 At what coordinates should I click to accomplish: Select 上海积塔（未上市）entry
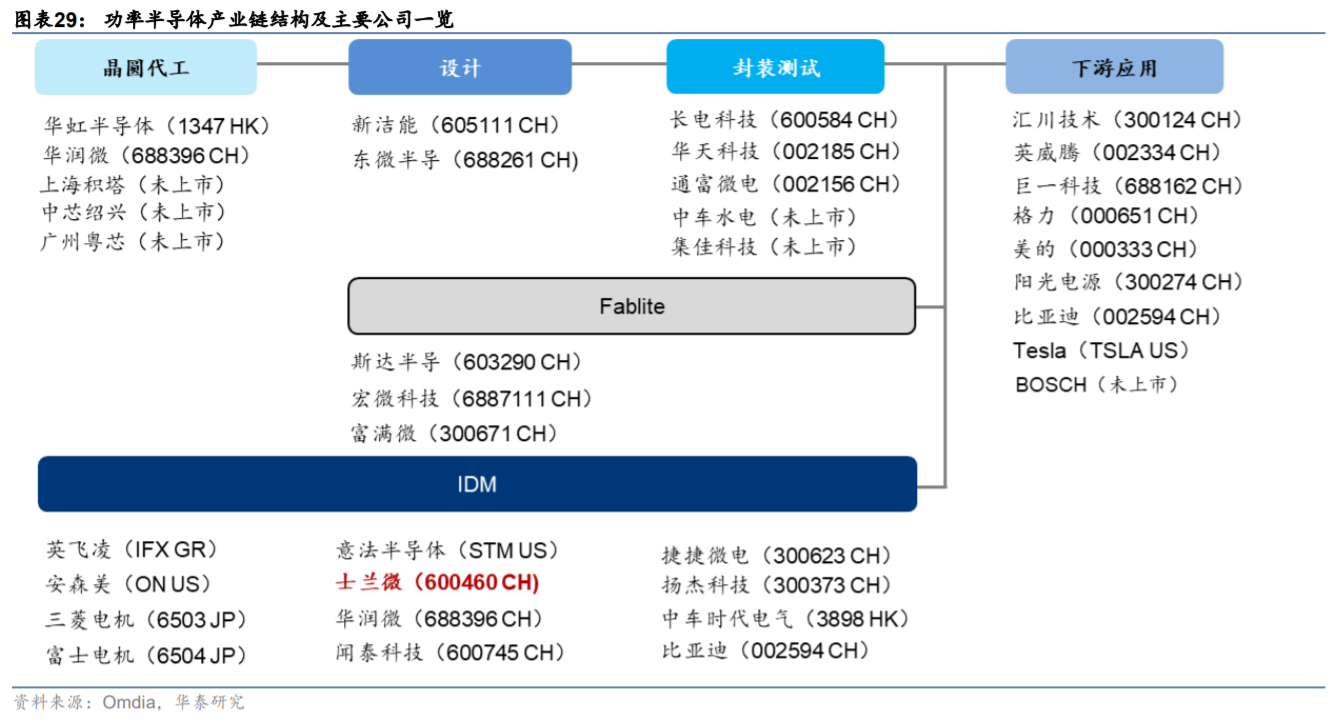tap(133, 185)
